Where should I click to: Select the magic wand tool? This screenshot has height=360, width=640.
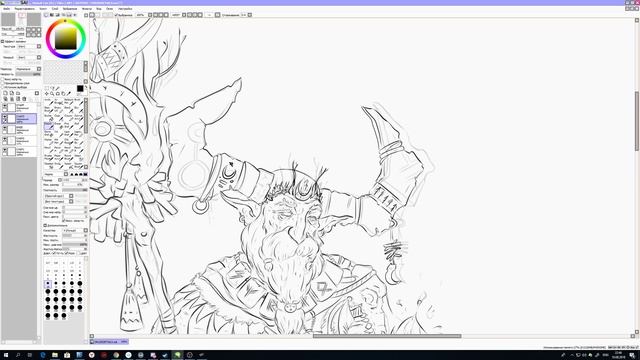pyautogui.click(x=58, y=88)
